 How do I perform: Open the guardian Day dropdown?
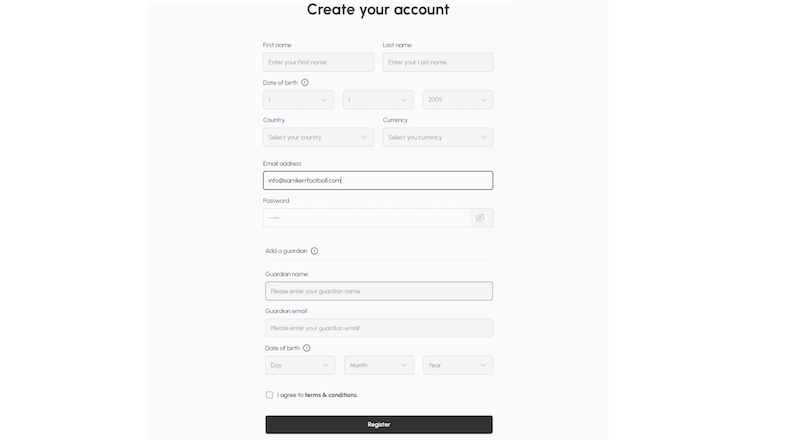click(300, 365)
